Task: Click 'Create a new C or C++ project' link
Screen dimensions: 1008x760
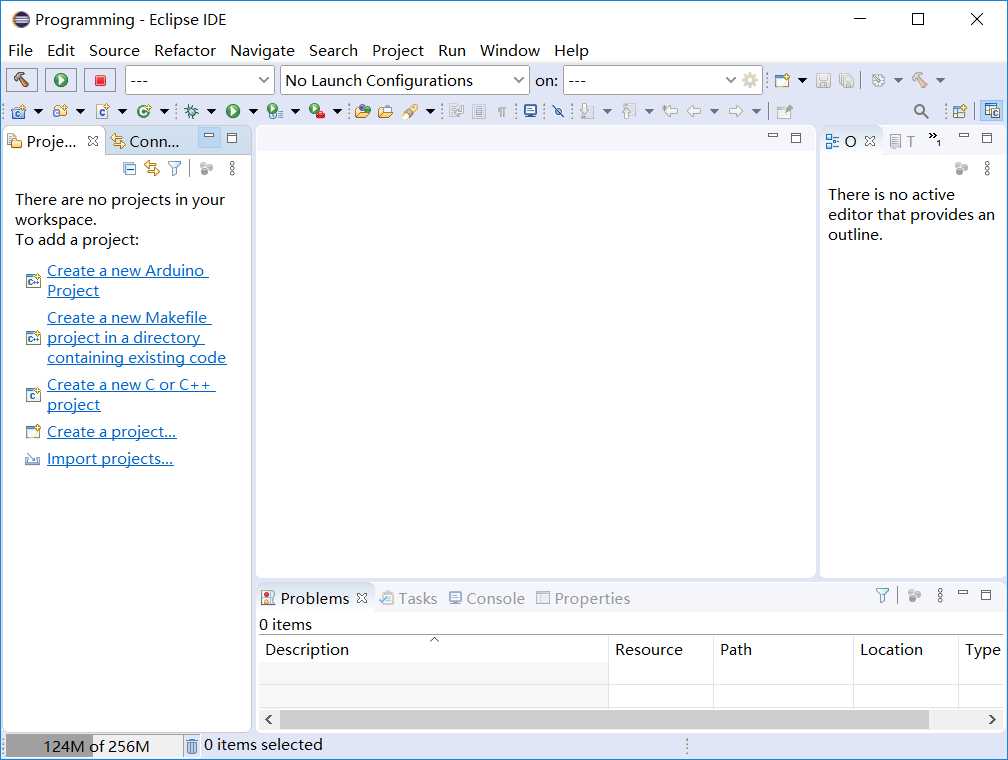Action: 130,394
